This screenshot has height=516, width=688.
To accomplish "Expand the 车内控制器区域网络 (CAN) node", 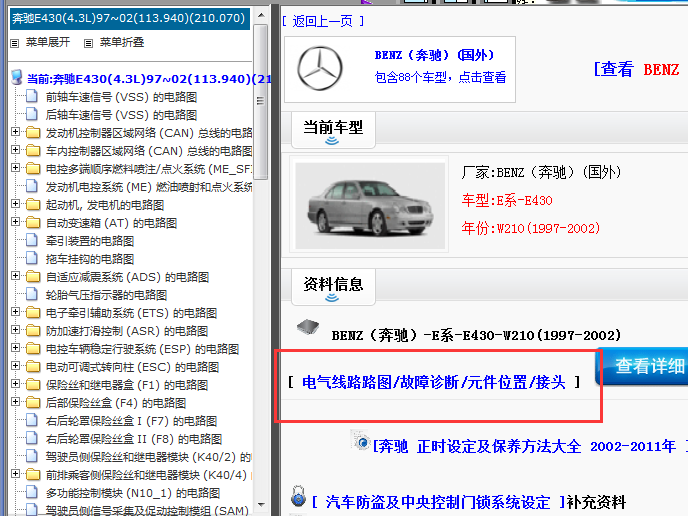I will click(15, 150).
